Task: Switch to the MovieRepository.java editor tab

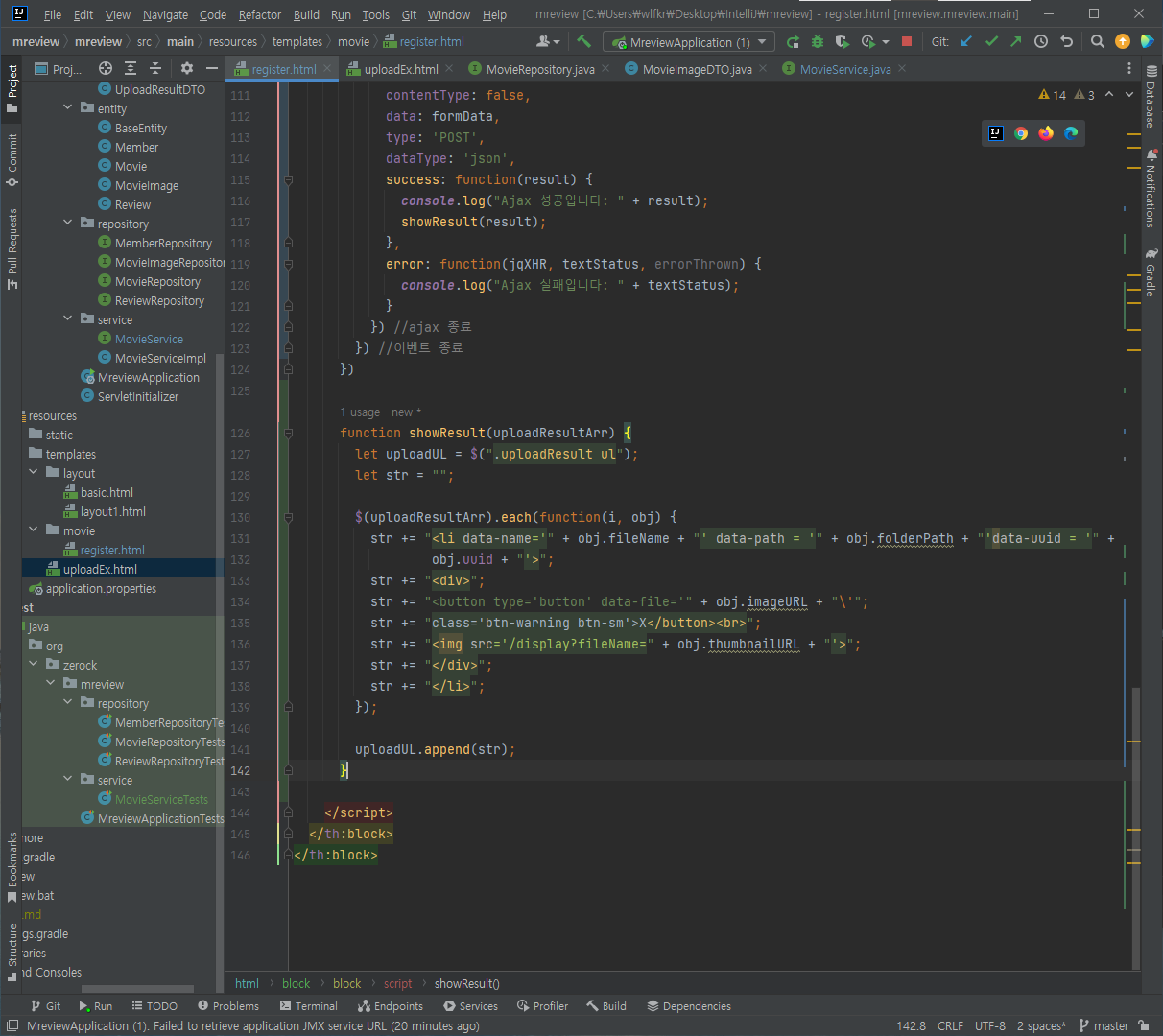Action: click(x=540, y=69)
